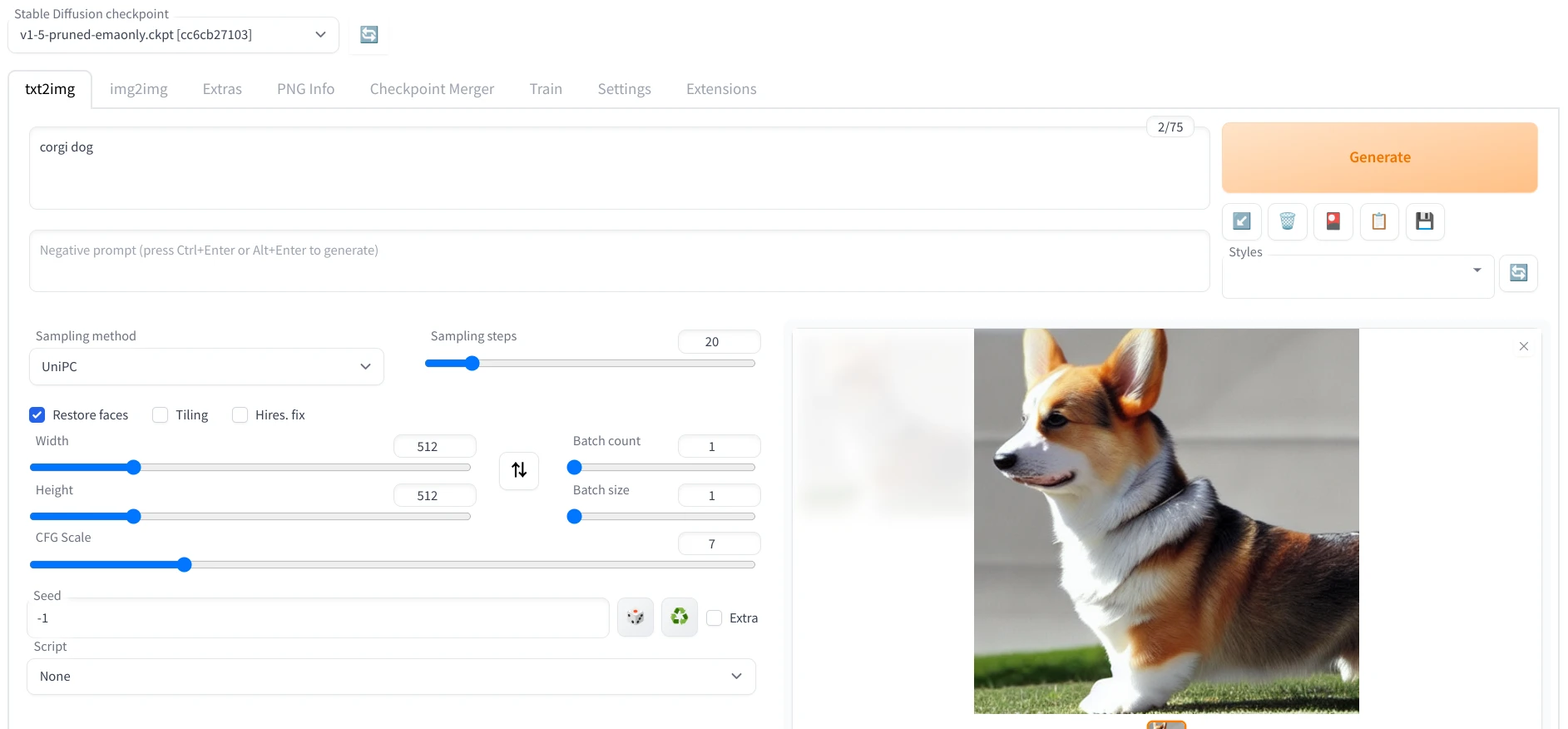Enable the Hires. fix checkbox
This screenshot has width=1568, height=729.
tap(240, 415)
